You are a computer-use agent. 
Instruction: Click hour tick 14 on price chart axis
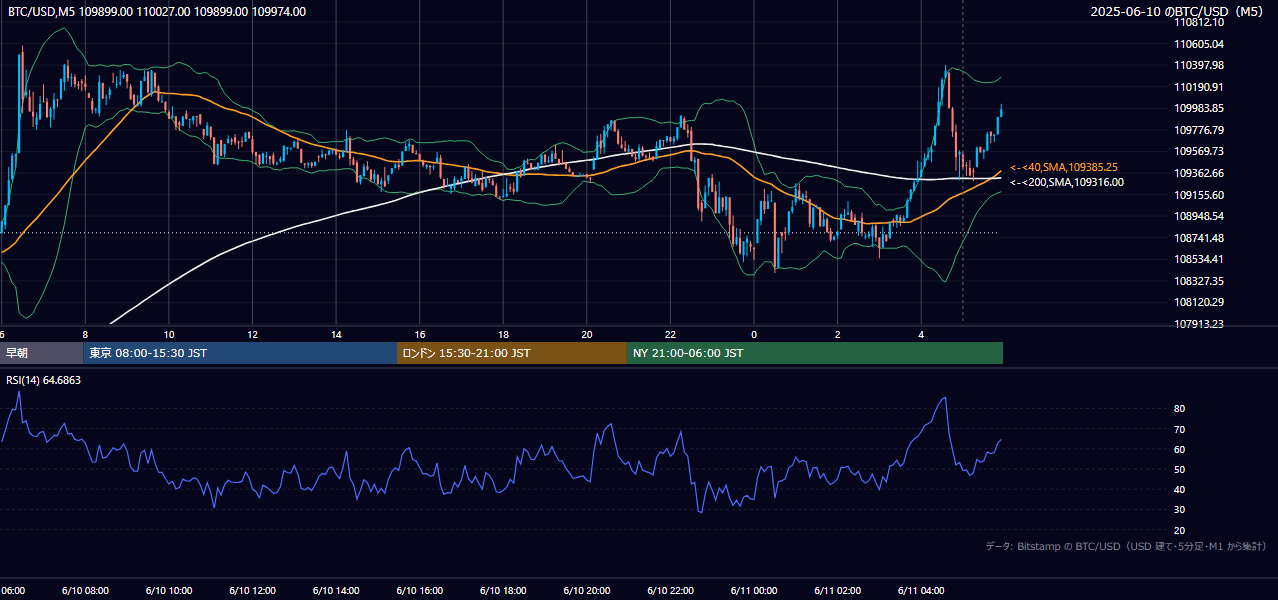point(337,335)
